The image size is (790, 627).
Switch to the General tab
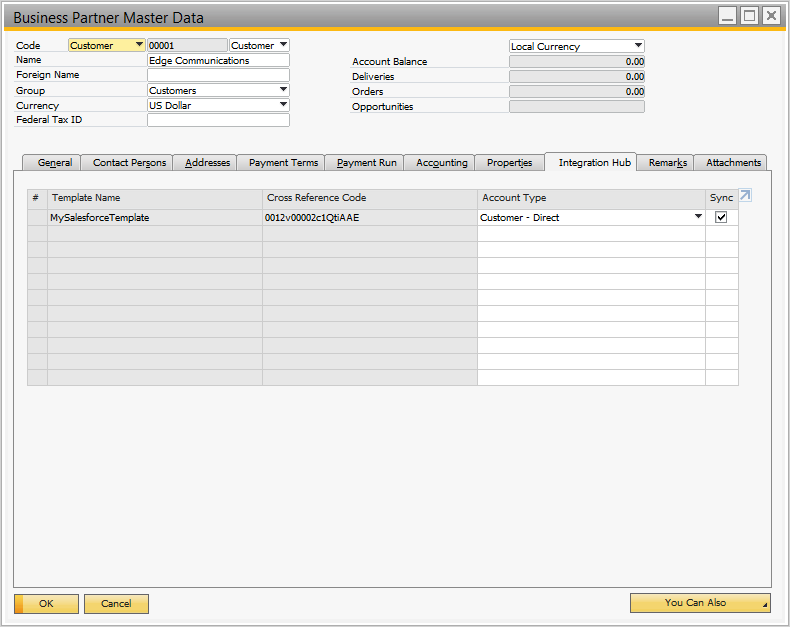(54, 163)
